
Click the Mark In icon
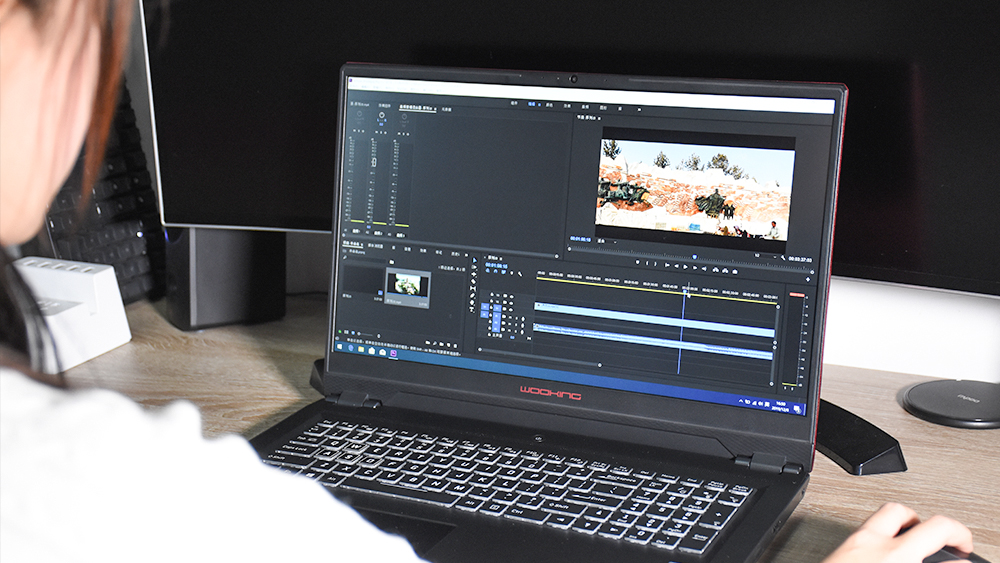click(x=647, y=263)
